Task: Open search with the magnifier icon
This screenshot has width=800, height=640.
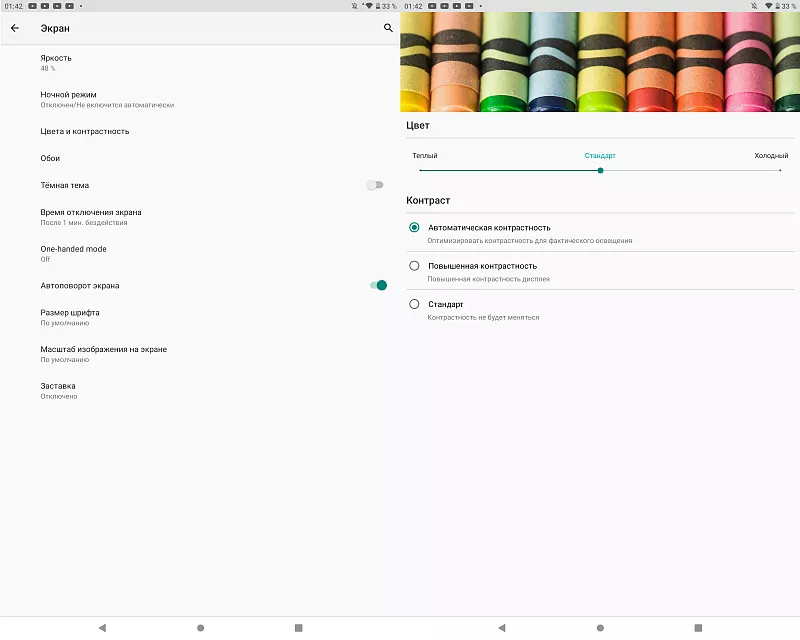Action: point(388,28)
